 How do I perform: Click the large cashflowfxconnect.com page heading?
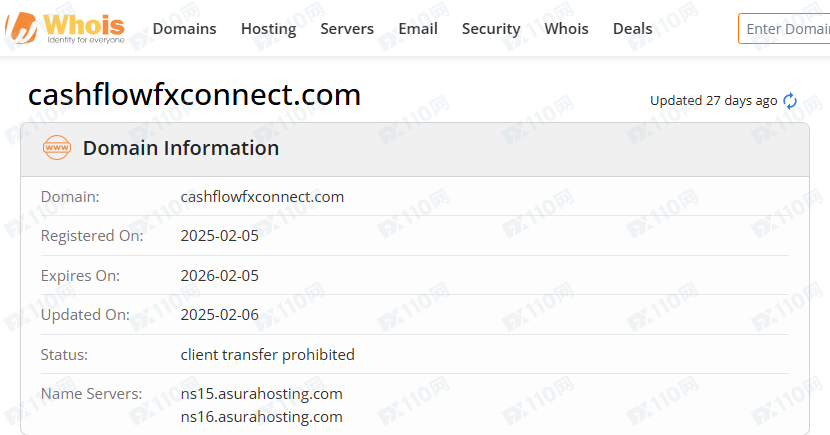[194, 95]
